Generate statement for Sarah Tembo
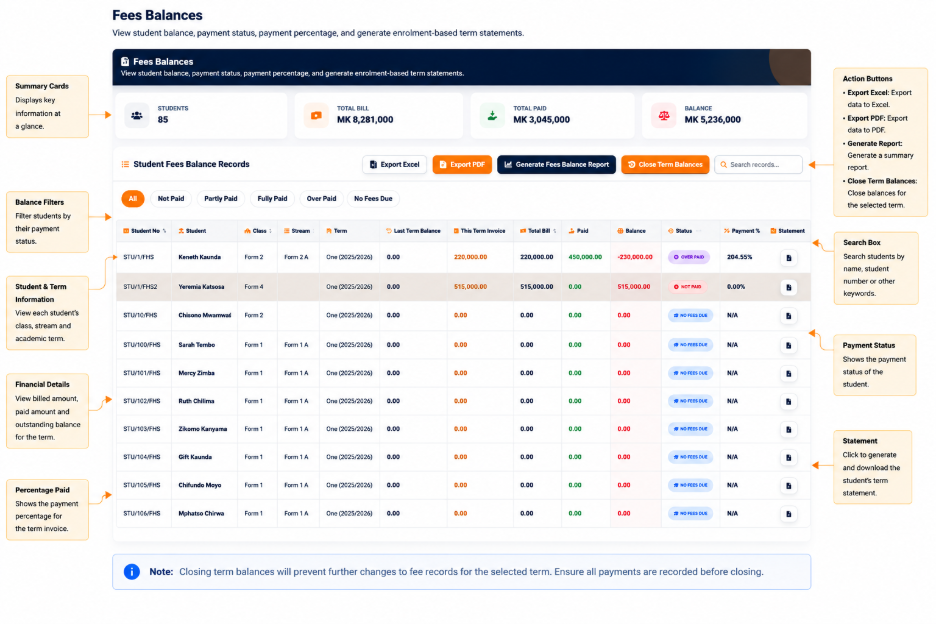936x624 pixels. click(x=789, y=345)
